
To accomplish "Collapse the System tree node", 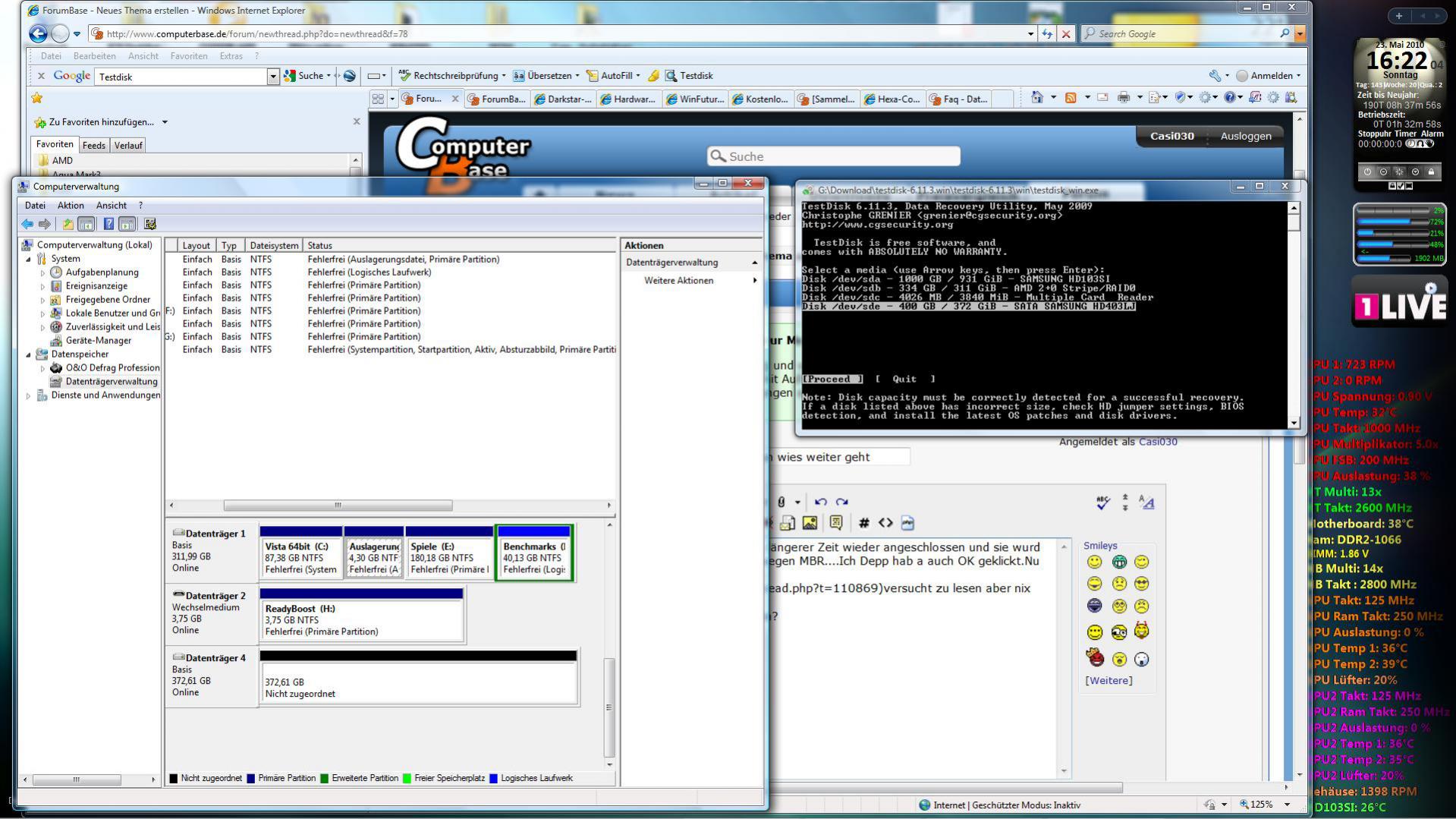I will pyautogui.click(x=29, y=259).
